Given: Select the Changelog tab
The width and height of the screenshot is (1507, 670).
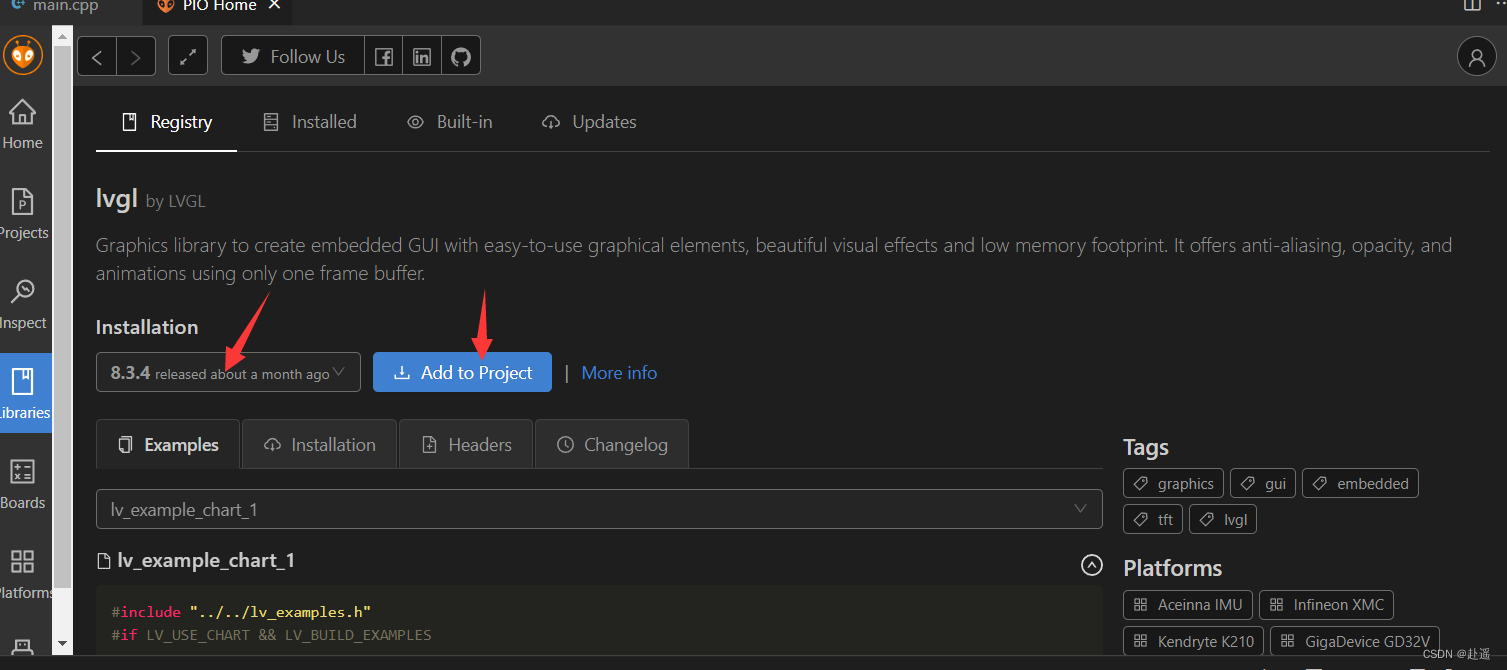Looking at the screenshot, I should click(x=612, y=445).
